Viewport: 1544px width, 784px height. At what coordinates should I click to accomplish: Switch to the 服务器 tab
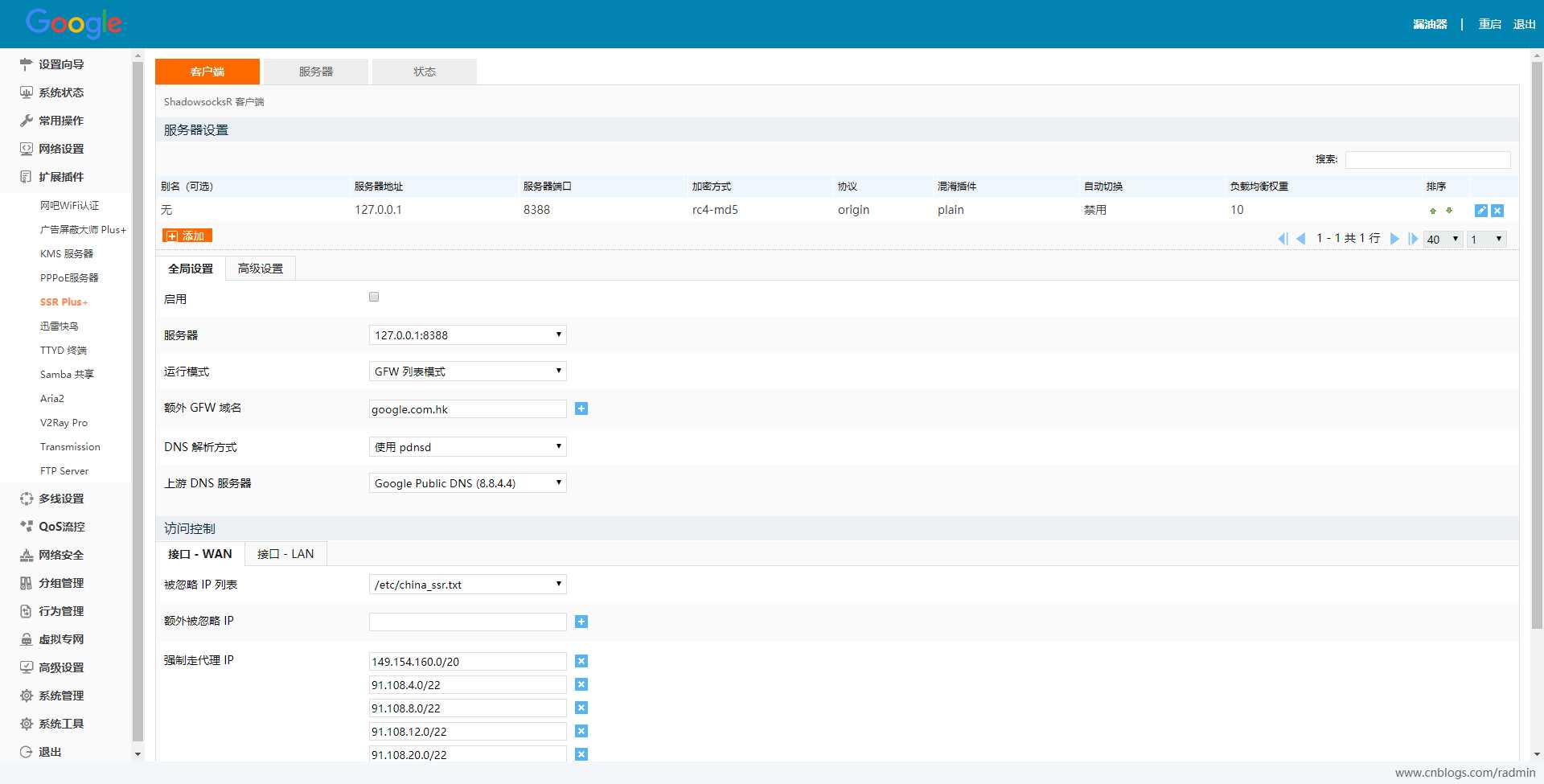(x=316, y=72)
